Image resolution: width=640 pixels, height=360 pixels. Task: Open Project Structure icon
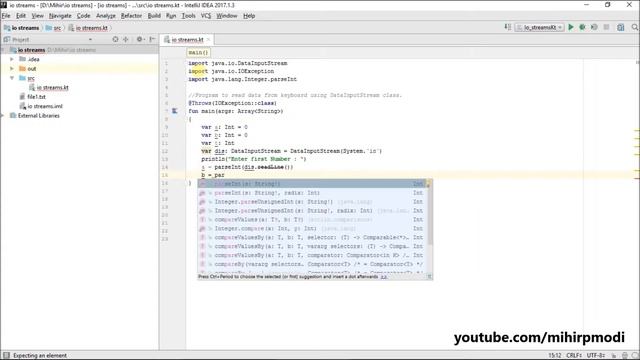(621, 27)
